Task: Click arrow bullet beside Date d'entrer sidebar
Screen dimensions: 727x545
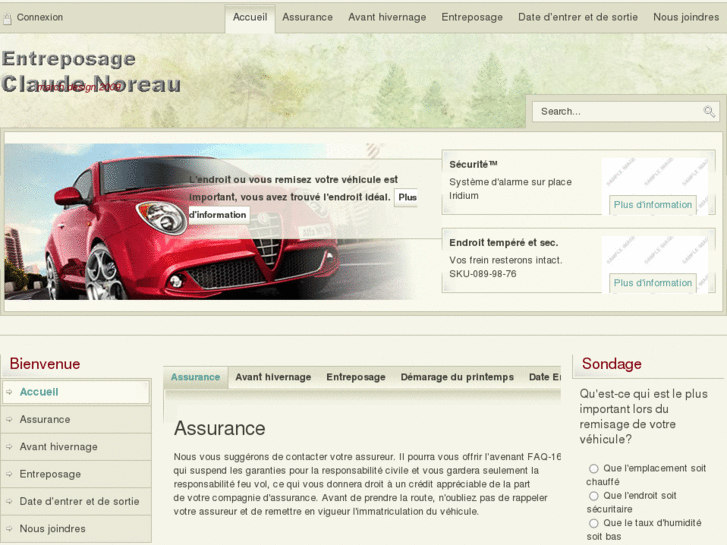Action: pyautogui.click(x=9, y=501)
